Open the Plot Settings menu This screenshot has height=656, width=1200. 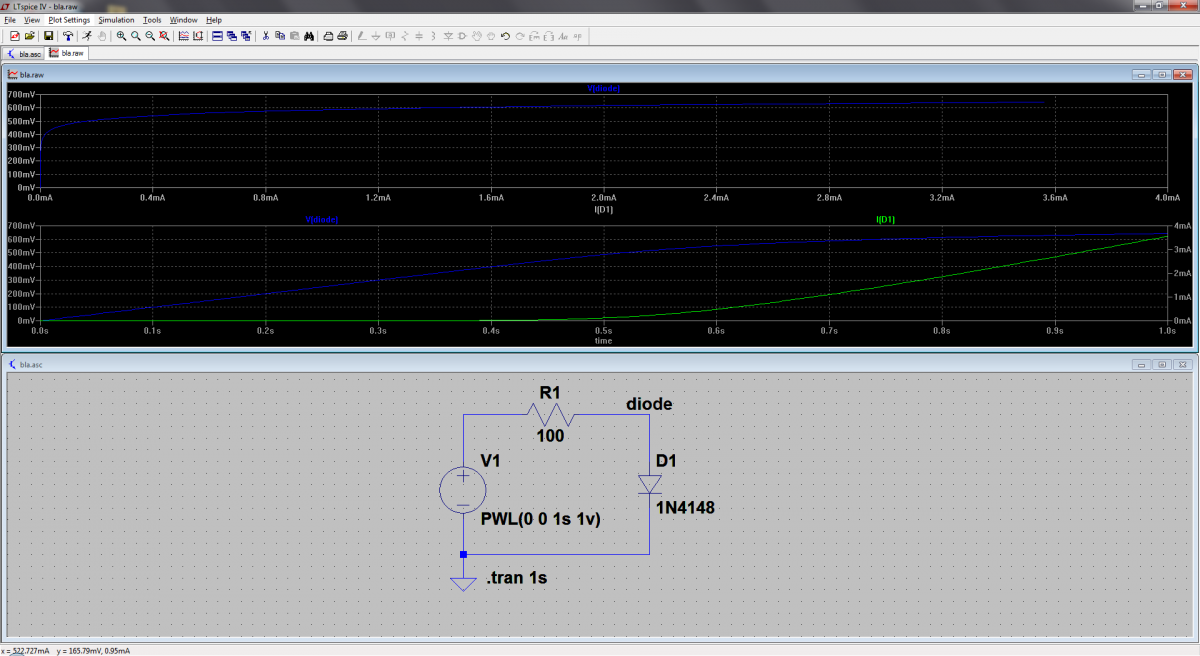(x=69, y=20)
